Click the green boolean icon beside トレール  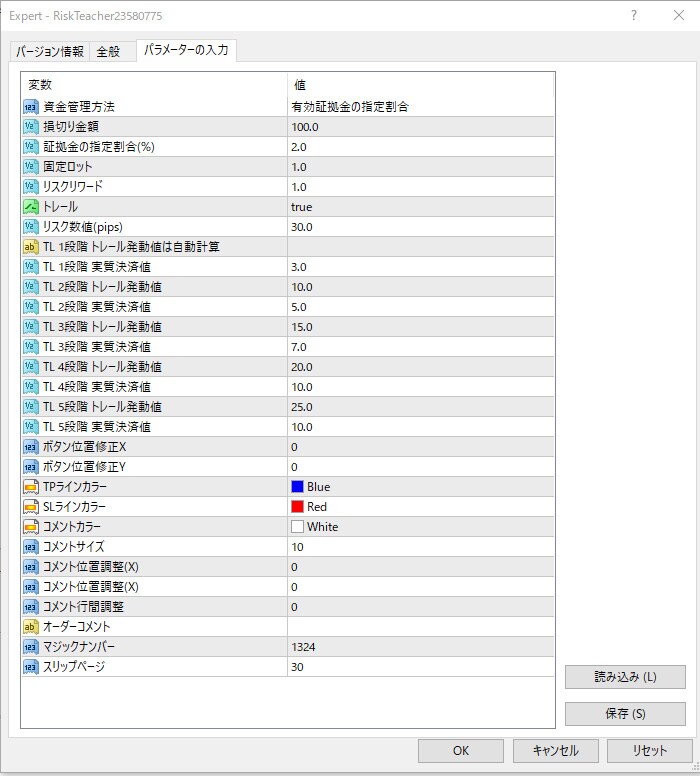point(31,207)
